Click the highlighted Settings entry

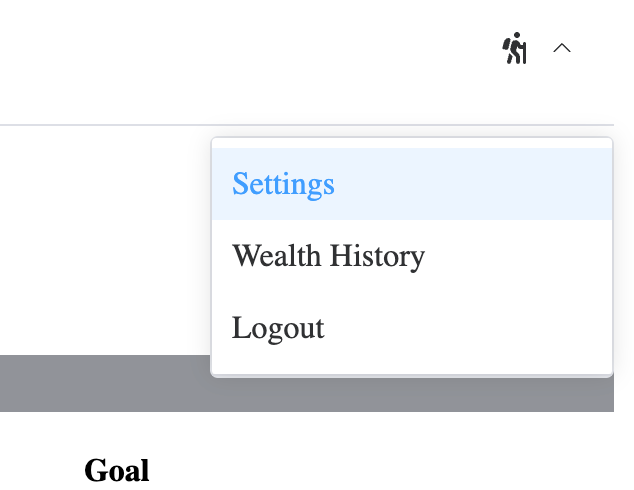tap(283, 184)
